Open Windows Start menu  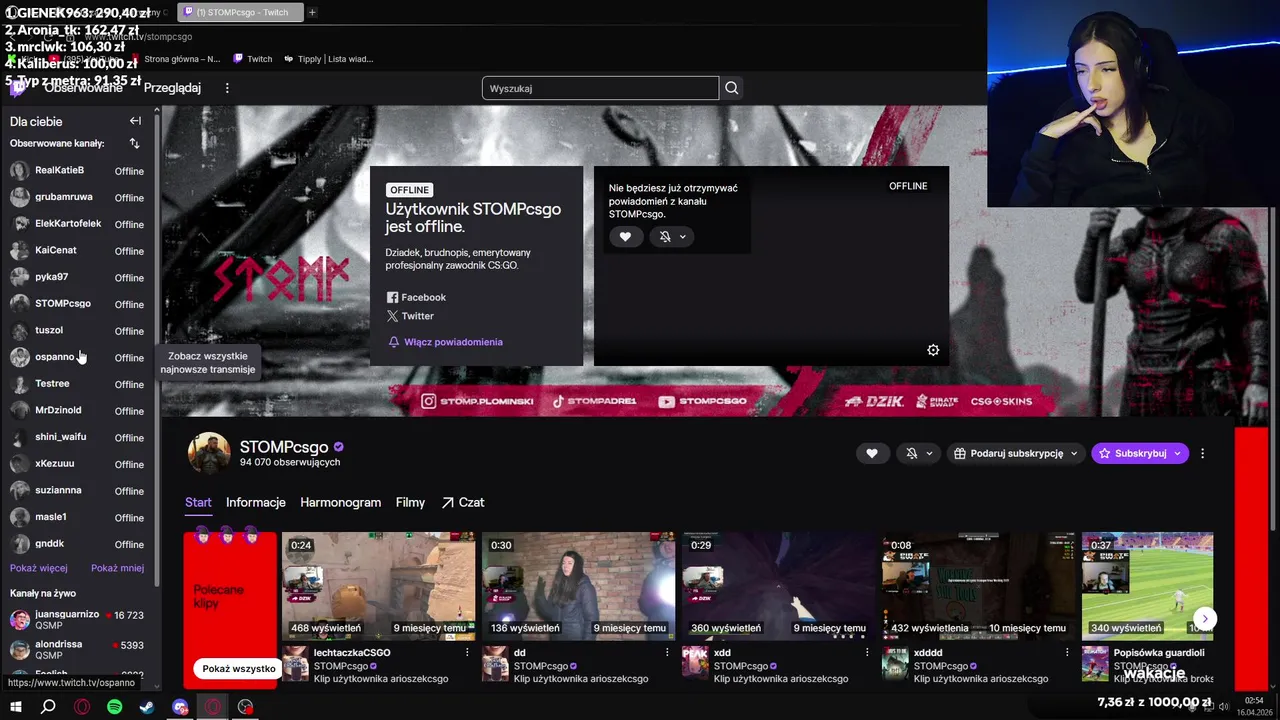point(16,707)
